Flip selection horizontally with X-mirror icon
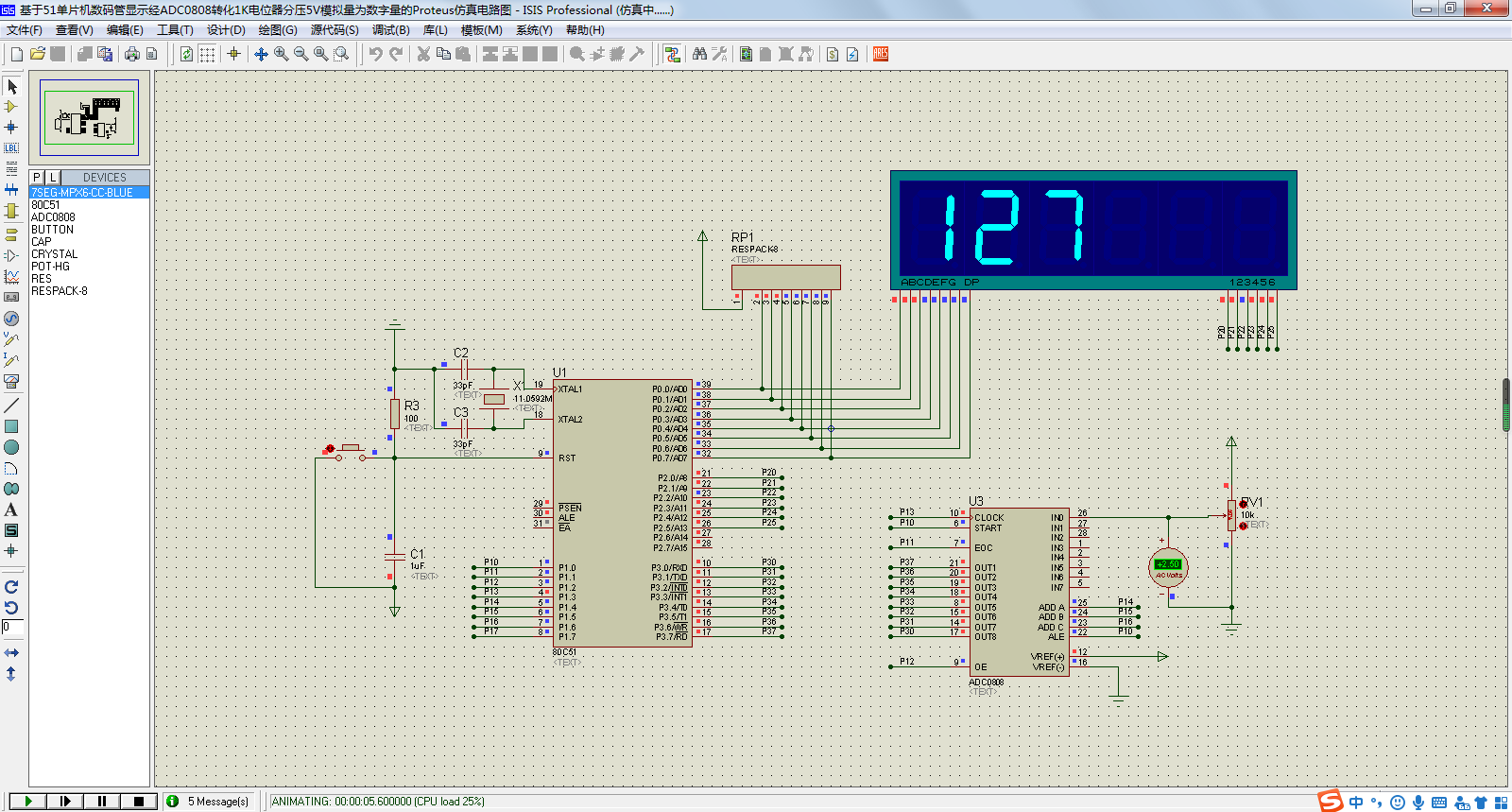Image resolution: width=1512 pixels, height=812 pixels. [x=11, y=652]
